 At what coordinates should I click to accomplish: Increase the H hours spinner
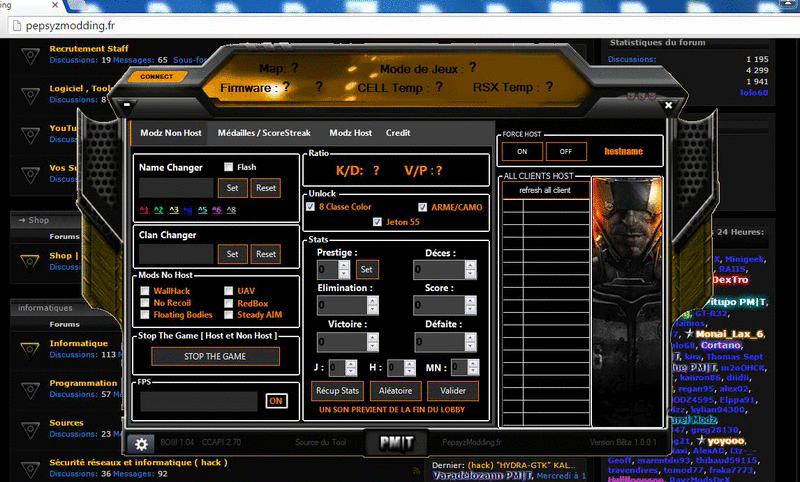[x=409, y=364]
